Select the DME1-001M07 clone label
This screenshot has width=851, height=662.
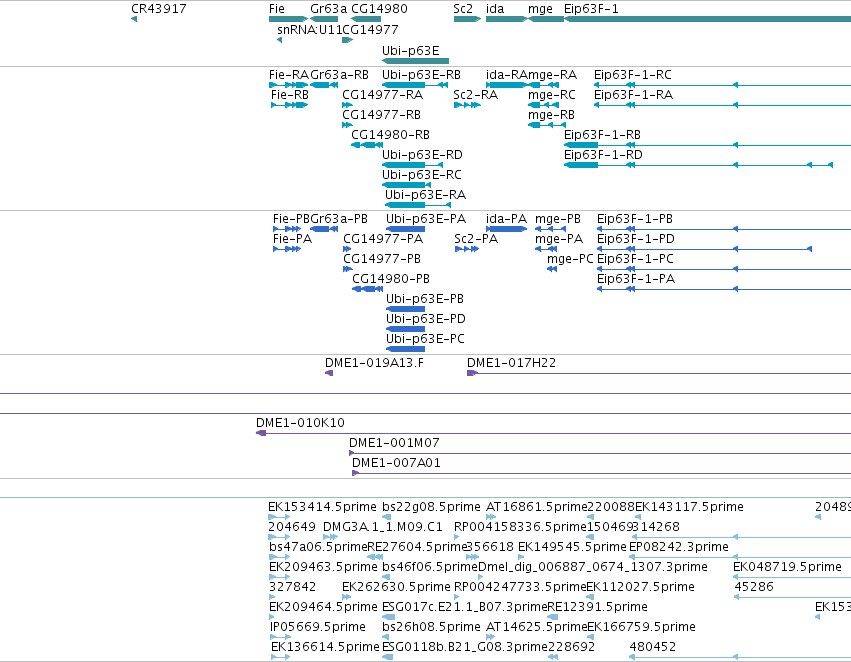pos(395,443)
